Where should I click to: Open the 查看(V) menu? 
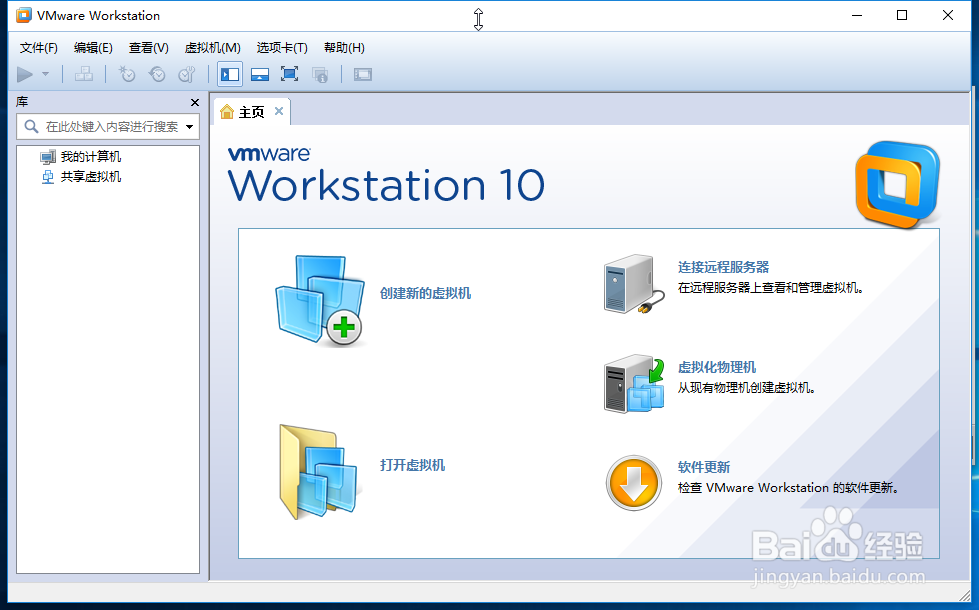click(149, 48)
